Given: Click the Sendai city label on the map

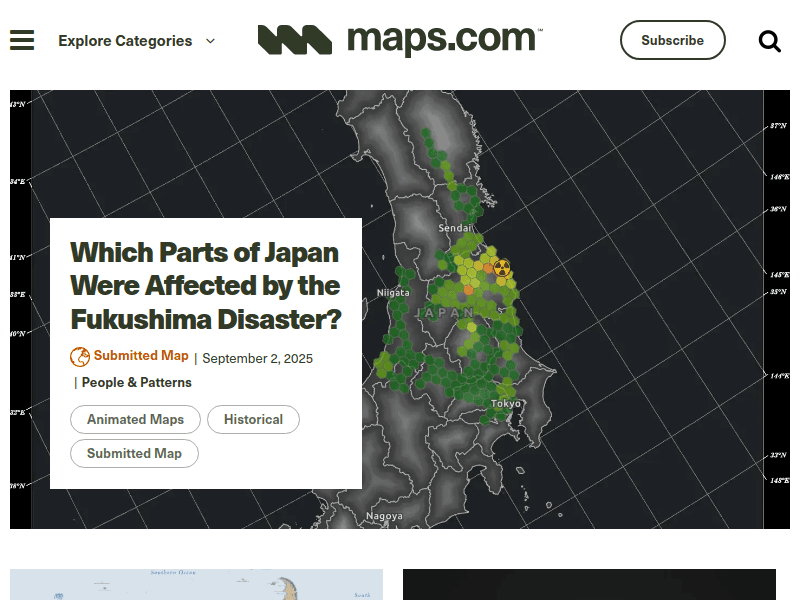Looking at the screenshot, I should [455, 228].
